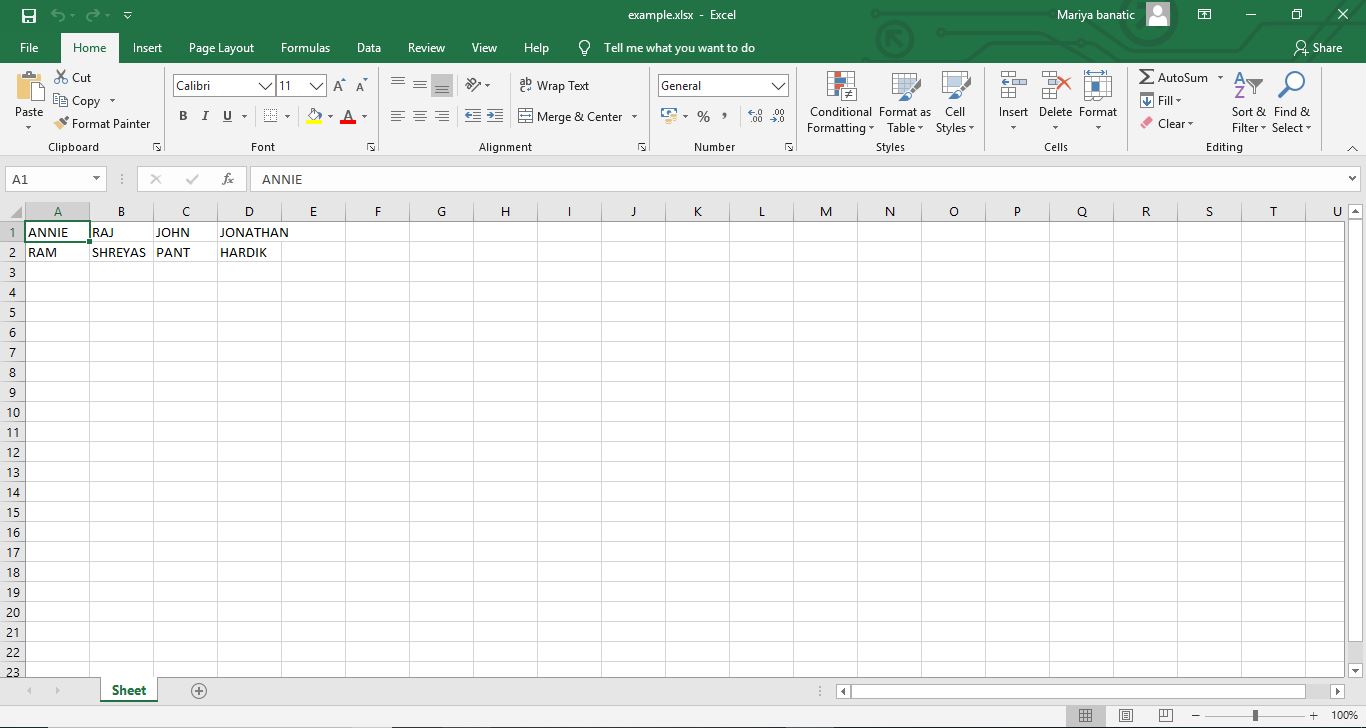Open the File menu tab
This screenshot has height=728, width=1366.
pyautogui.click(x=29, y=47)
